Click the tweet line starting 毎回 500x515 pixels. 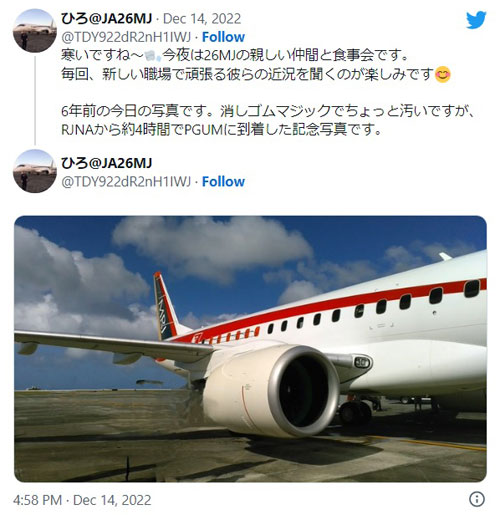click(256, 74)
